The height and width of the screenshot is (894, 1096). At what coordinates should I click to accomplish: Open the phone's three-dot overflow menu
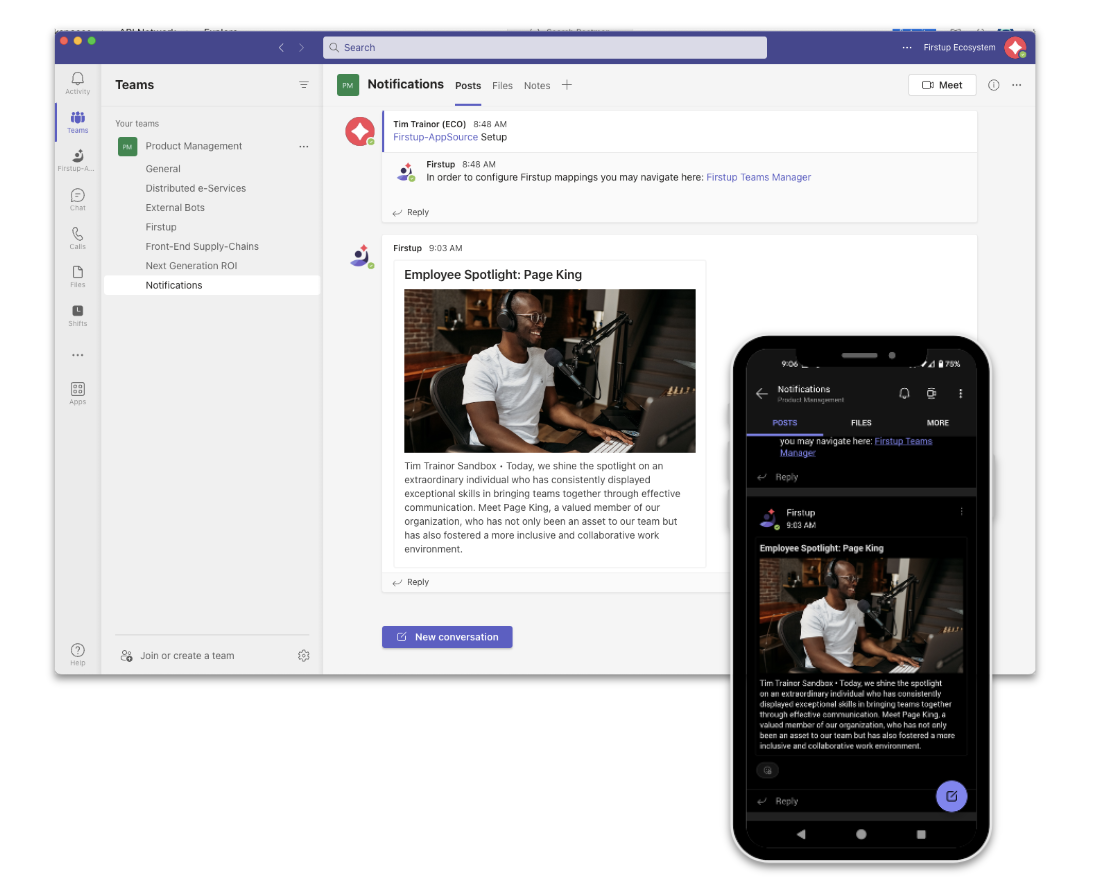click(960, 394)
